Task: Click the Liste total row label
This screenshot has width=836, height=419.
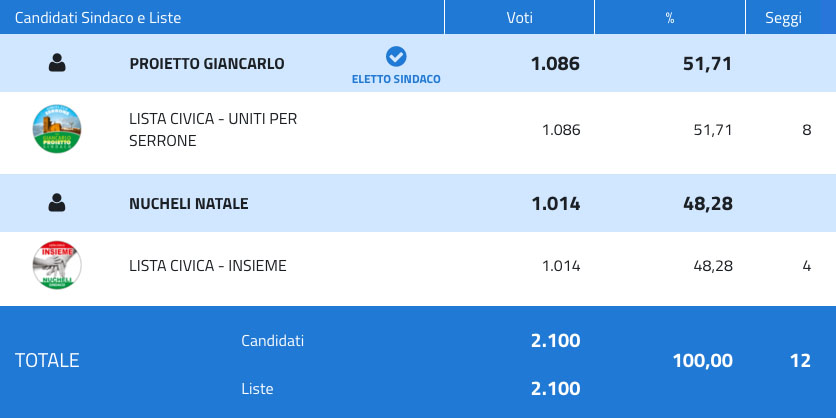Action: (x=257, y=389)
